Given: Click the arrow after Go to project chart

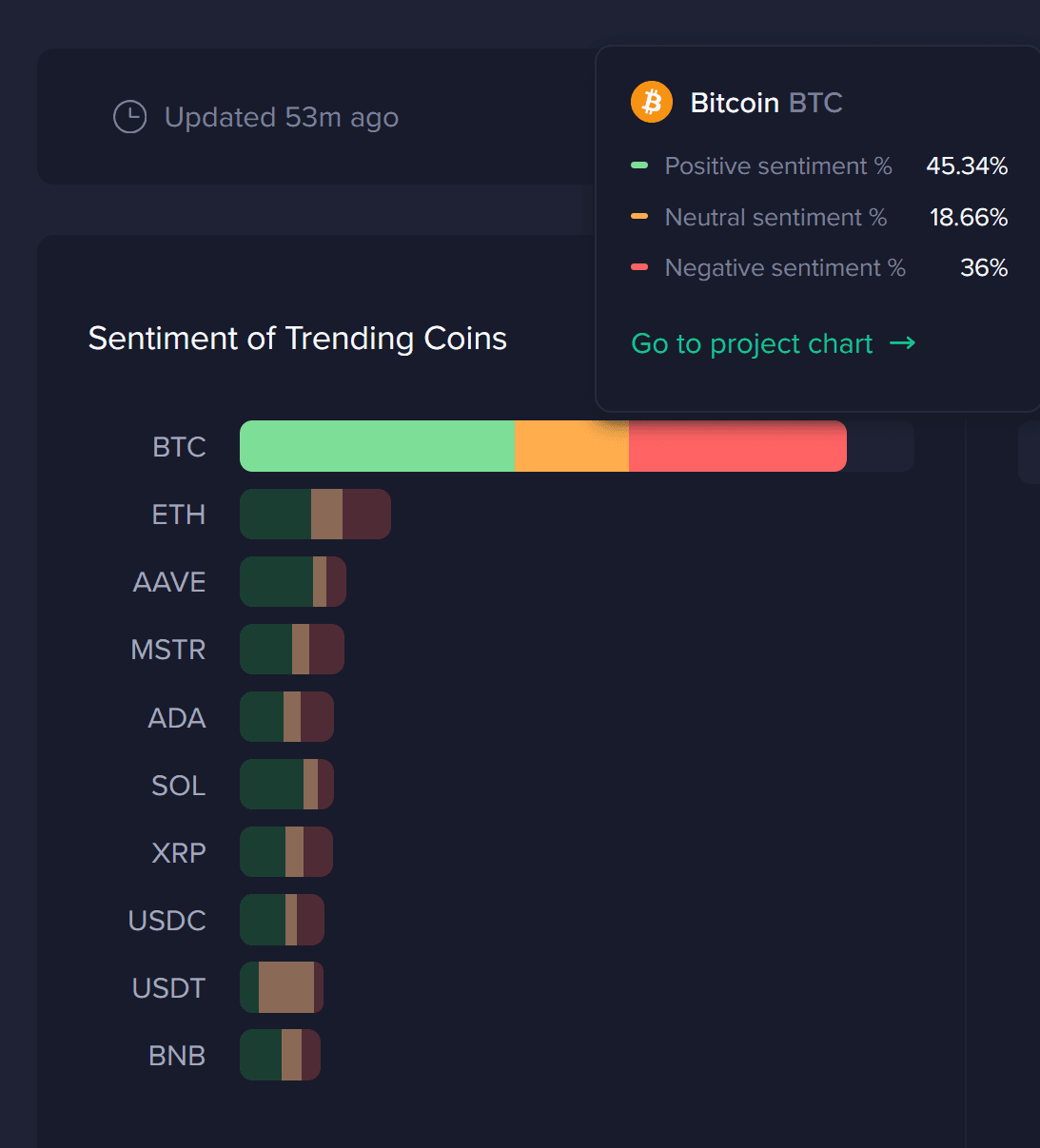Looking at the screenshot, I should pyautogui.click(x=902, y=342).
